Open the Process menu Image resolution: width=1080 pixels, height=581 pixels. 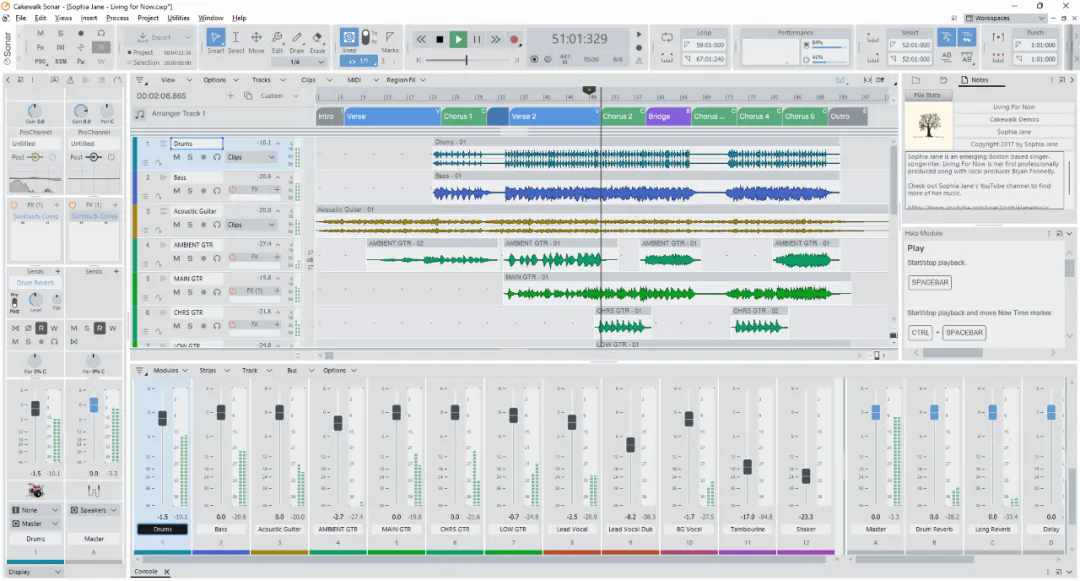pyautogui.click(x=117, y=18)
